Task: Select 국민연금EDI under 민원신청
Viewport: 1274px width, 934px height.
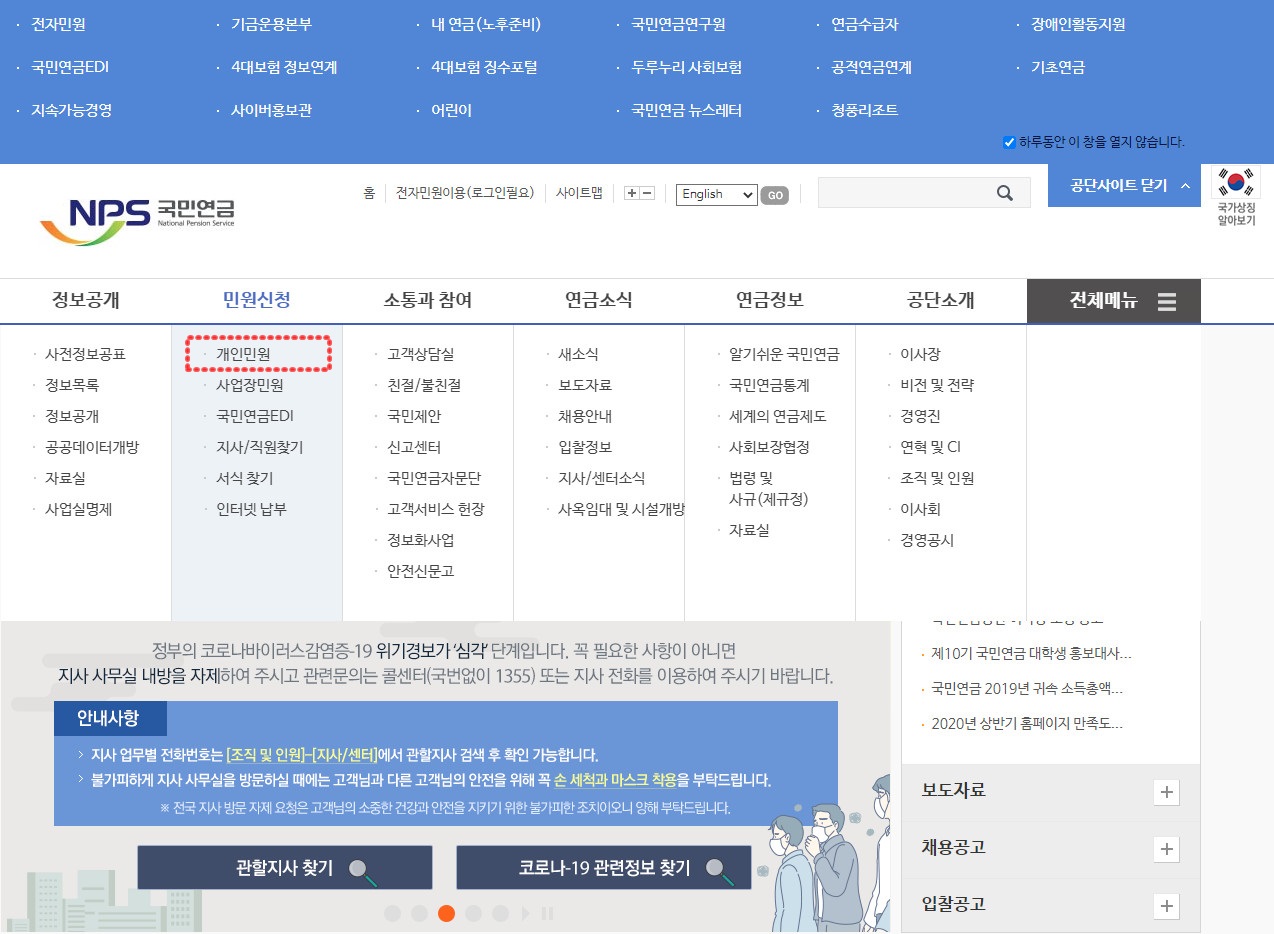Action: (255, 416)
